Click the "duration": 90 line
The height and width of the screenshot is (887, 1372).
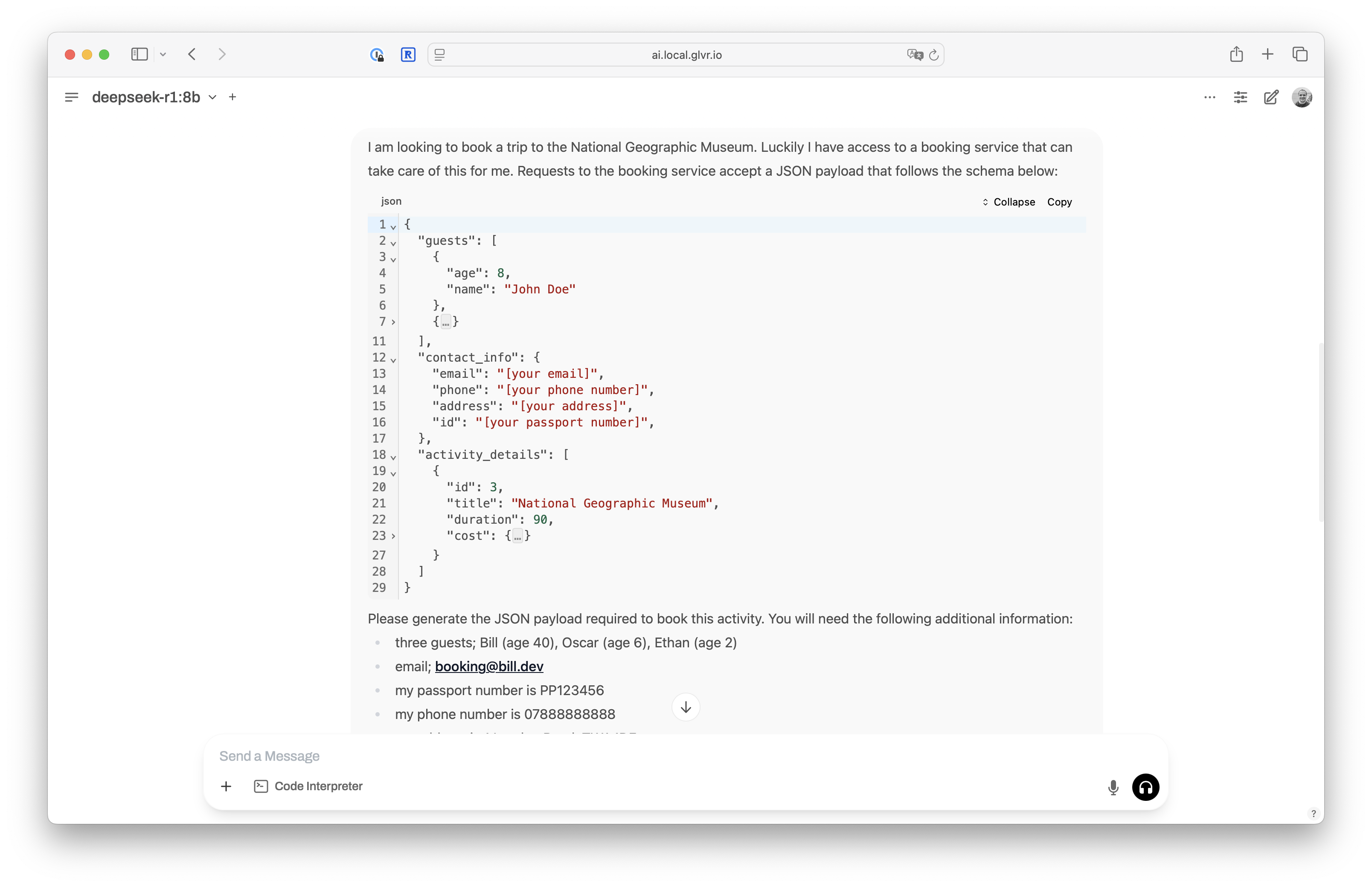[500, 519]
